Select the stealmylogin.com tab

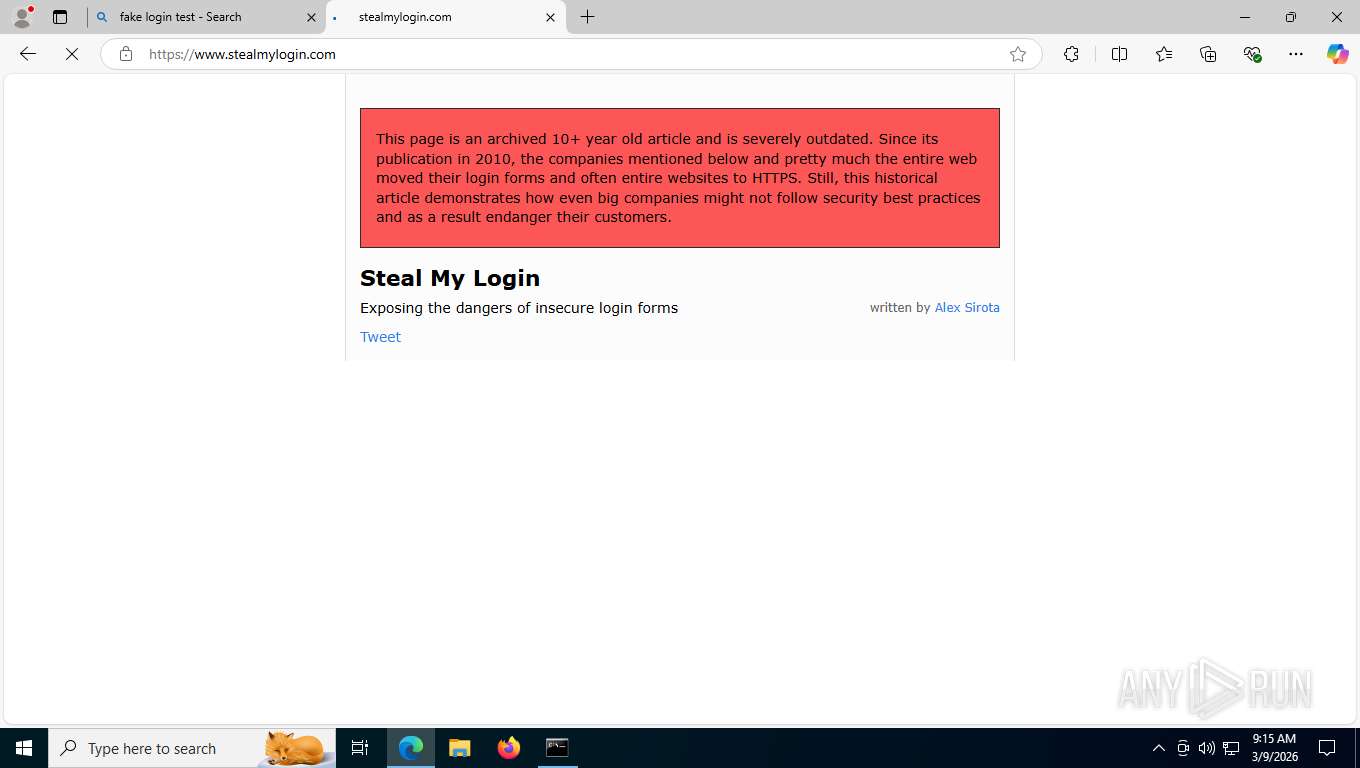[446, 17]
